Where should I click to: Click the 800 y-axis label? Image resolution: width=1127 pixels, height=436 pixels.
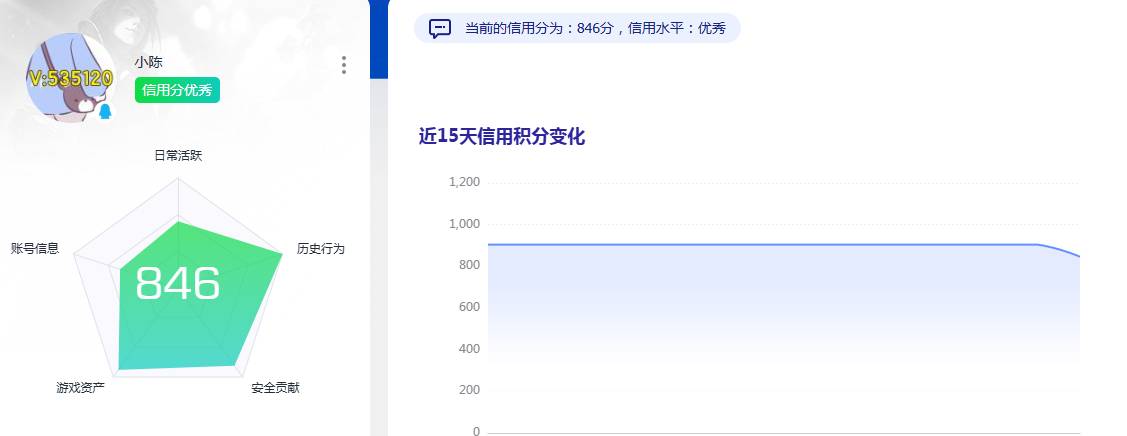click(x=471, y=265)
